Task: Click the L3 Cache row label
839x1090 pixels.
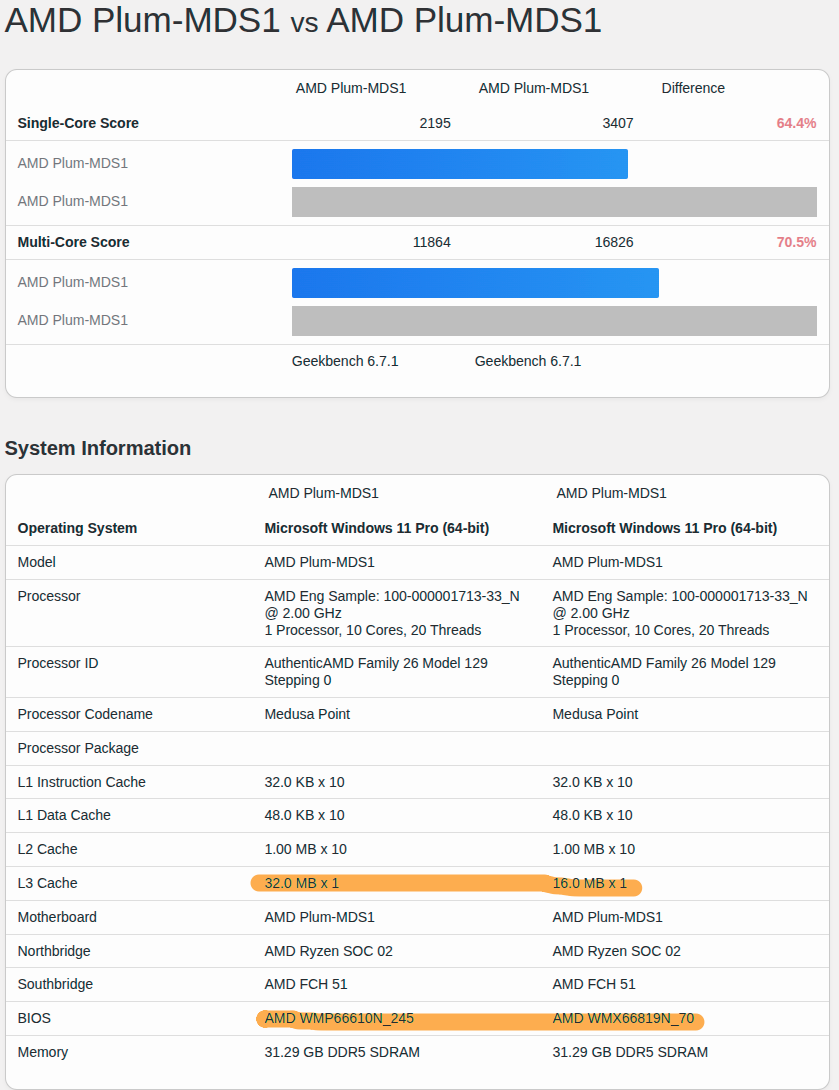Action: coord(47,883)
